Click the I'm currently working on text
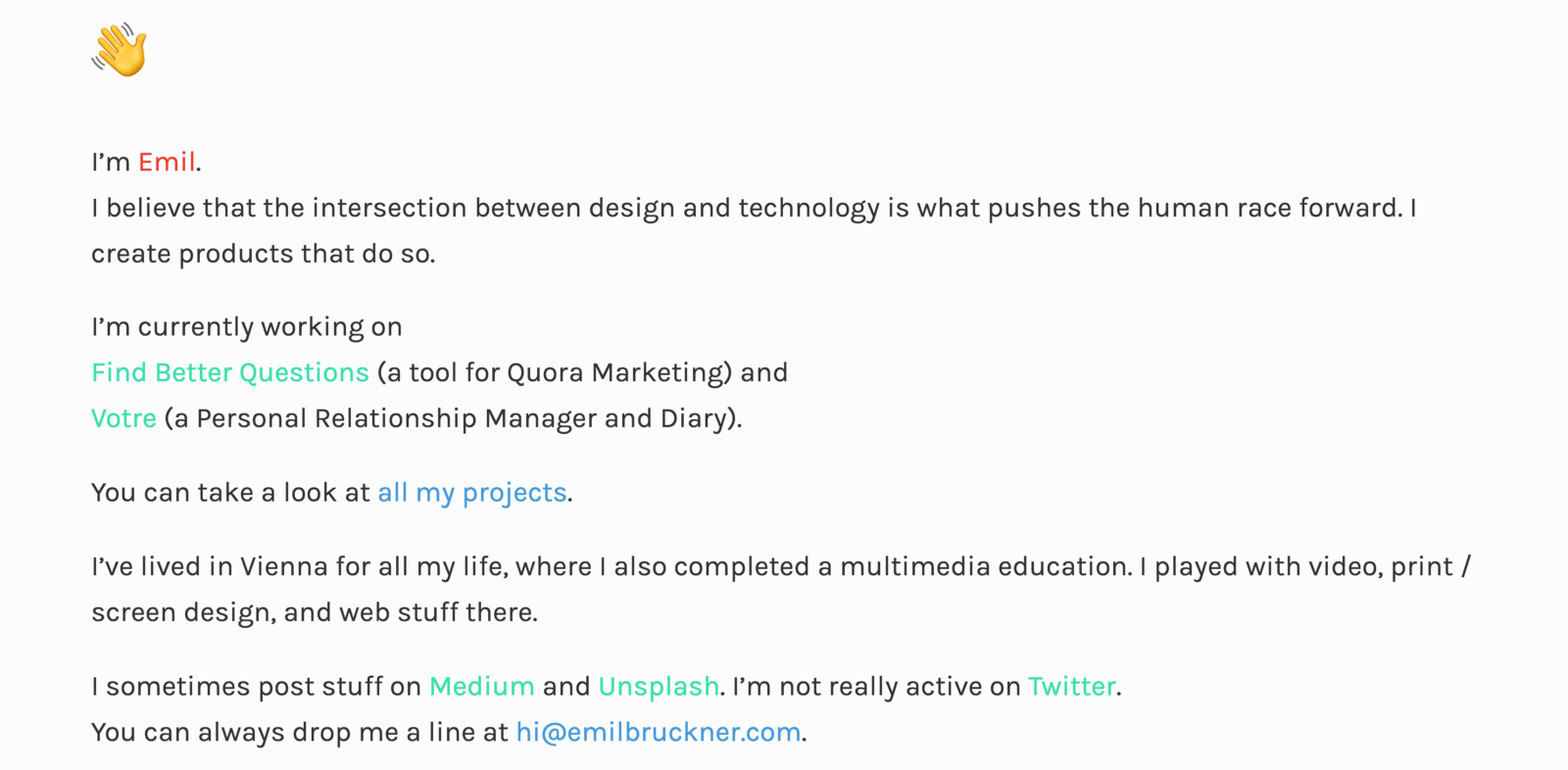This screenshot has width=1568, height=770. (246, 326)
